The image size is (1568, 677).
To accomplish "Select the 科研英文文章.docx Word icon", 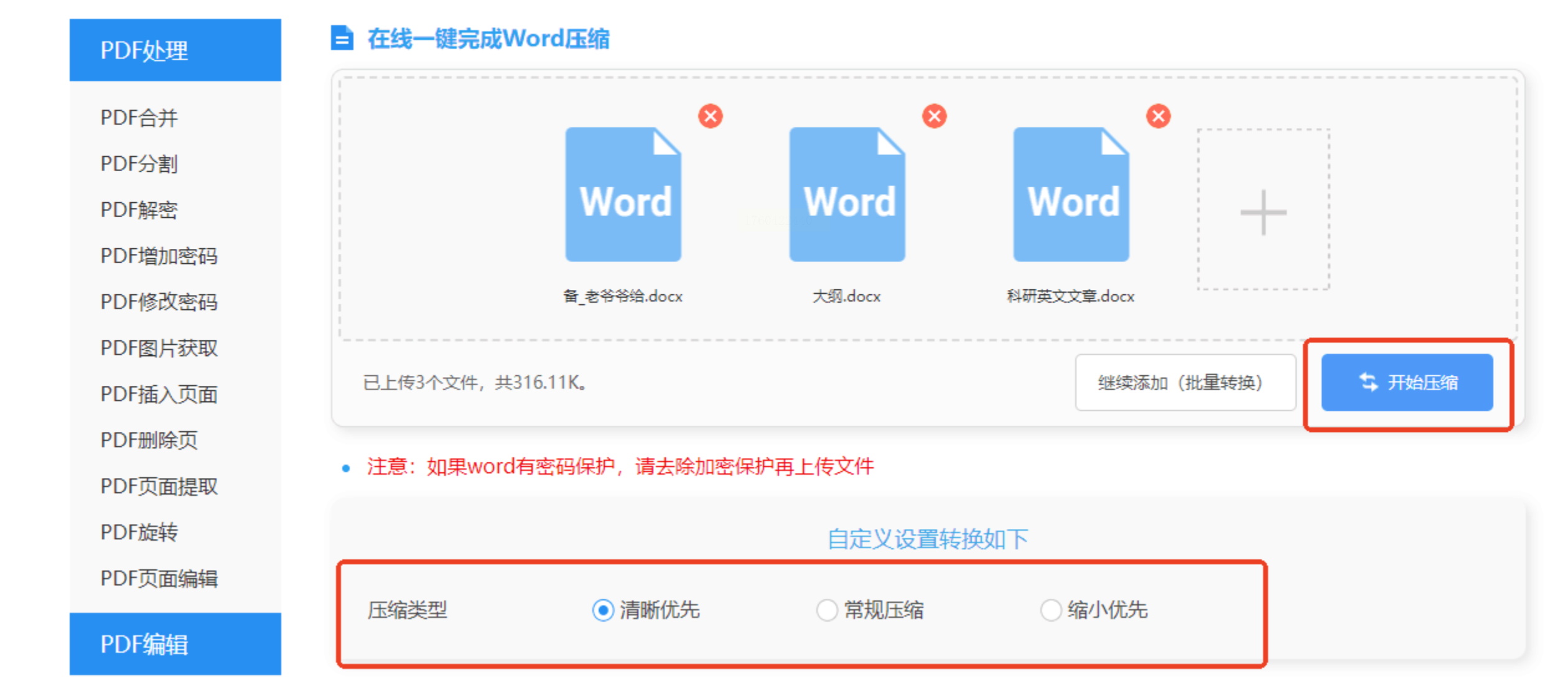I will pos(1071,195).
